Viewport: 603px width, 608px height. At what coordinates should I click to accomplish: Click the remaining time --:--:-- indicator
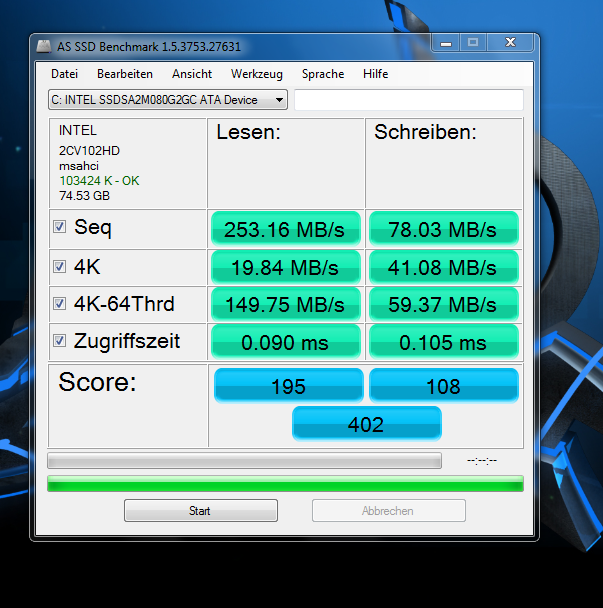[482, 461]
